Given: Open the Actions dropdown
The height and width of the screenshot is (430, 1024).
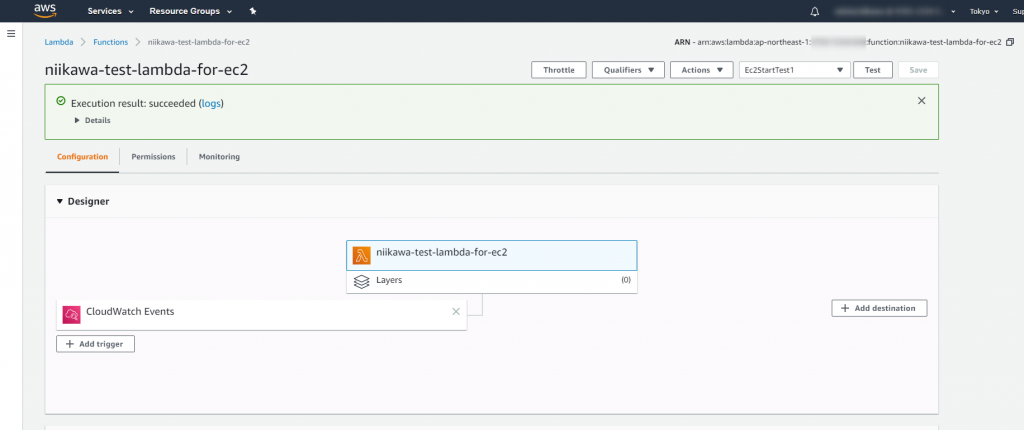Looking at the screenshot, I should 702,70.
